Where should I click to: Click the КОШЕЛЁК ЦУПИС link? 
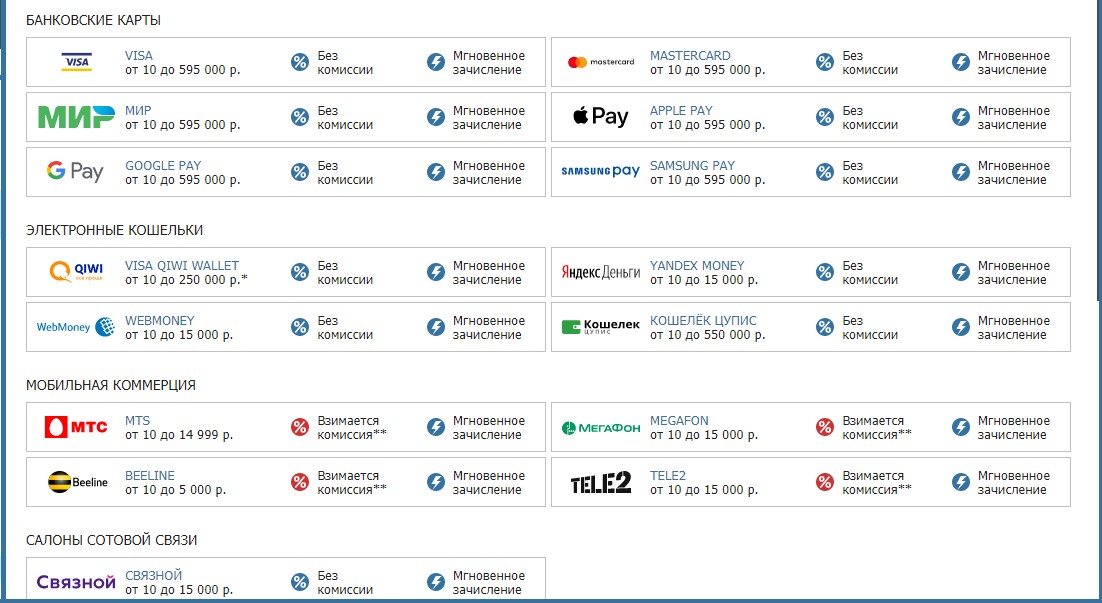point(703,321)
